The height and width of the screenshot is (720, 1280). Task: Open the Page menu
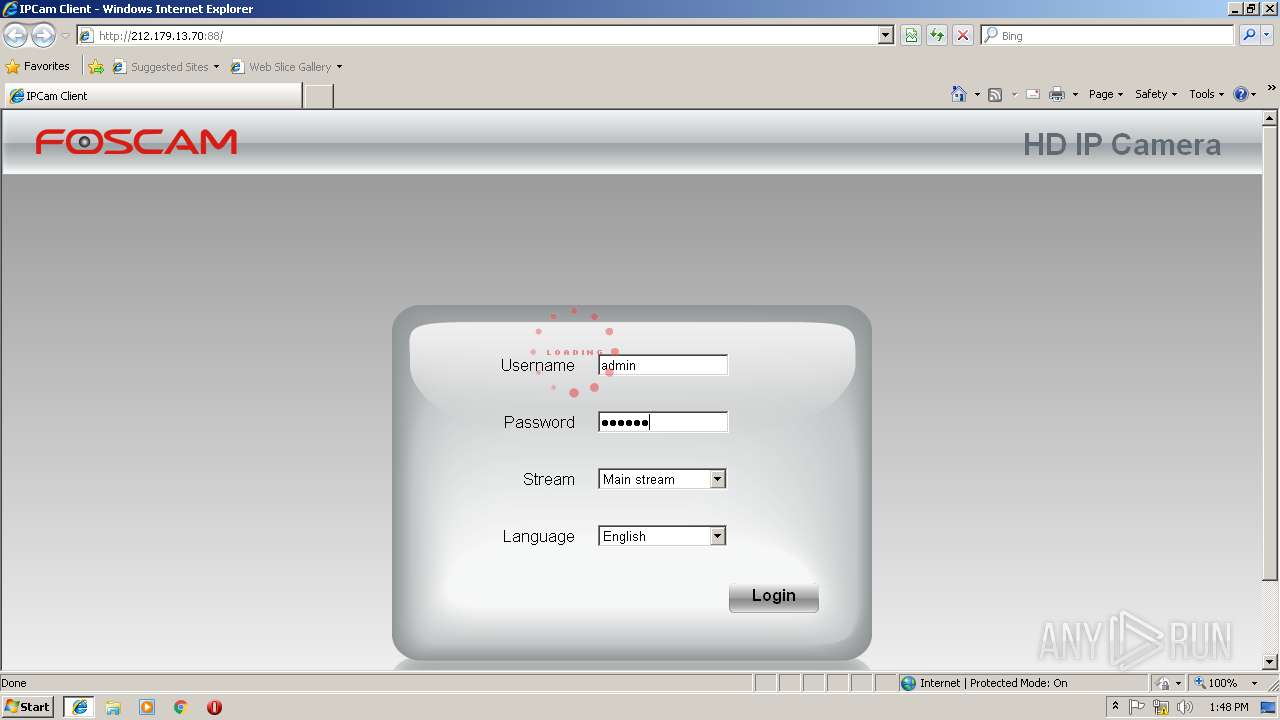(1106, 94)
